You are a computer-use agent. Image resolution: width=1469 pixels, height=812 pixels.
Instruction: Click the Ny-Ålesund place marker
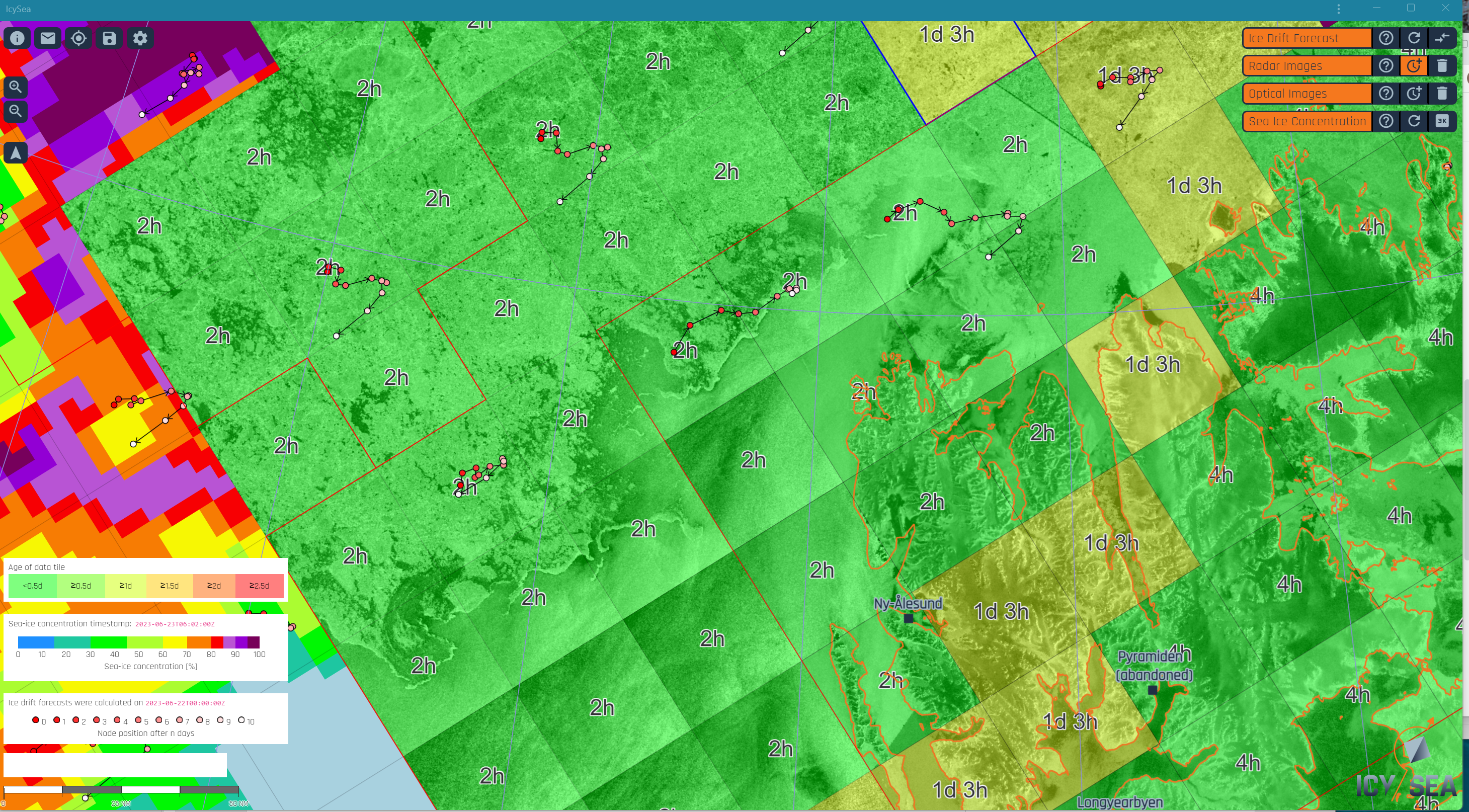point(909,618)
